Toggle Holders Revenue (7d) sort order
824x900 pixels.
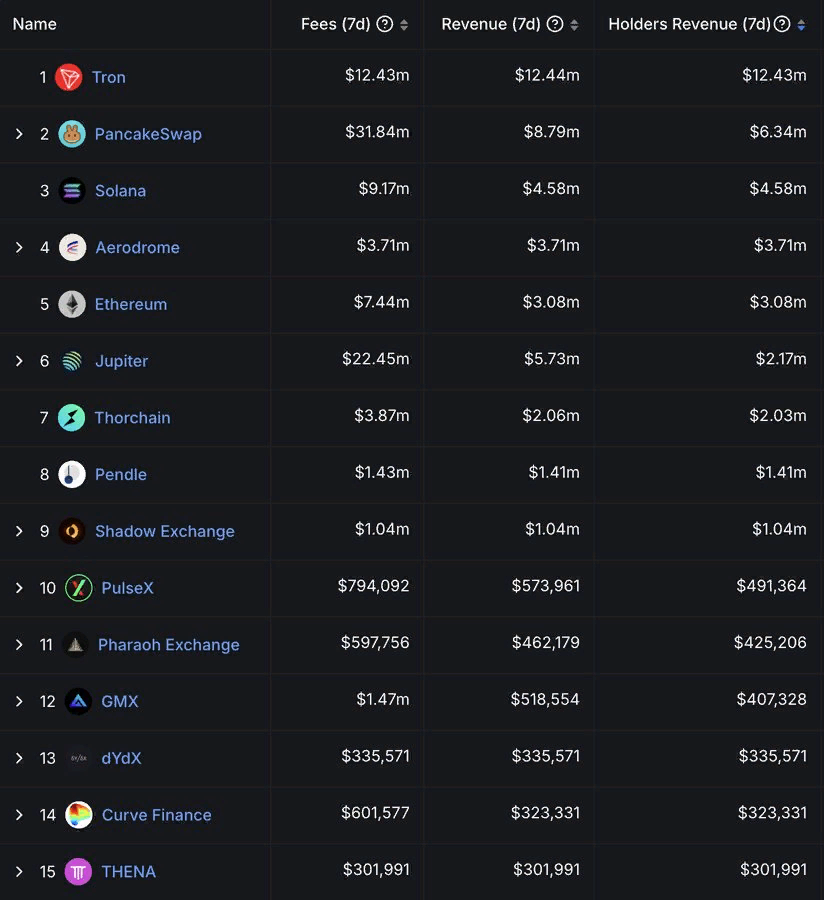801,25
